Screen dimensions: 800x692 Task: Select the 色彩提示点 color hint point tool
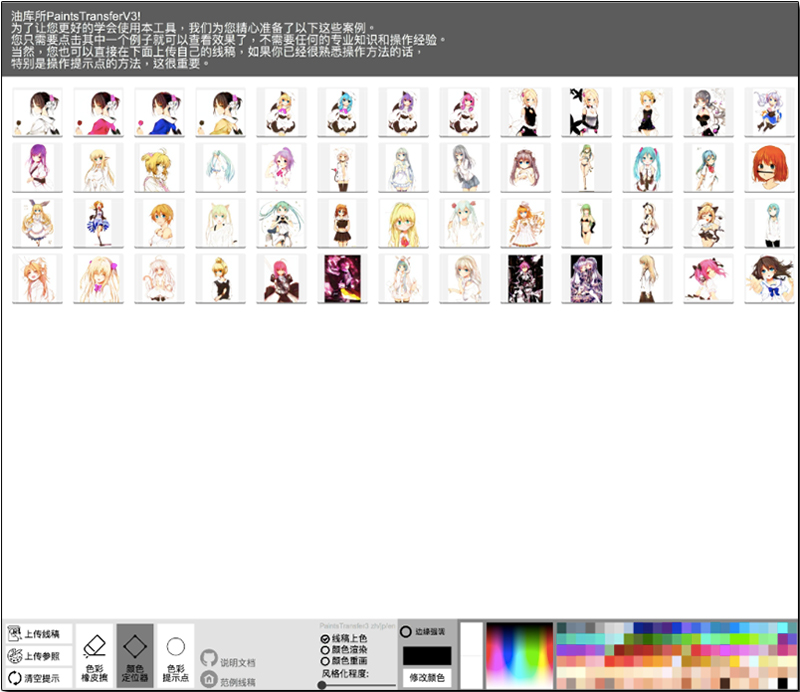tap(176, 654)
